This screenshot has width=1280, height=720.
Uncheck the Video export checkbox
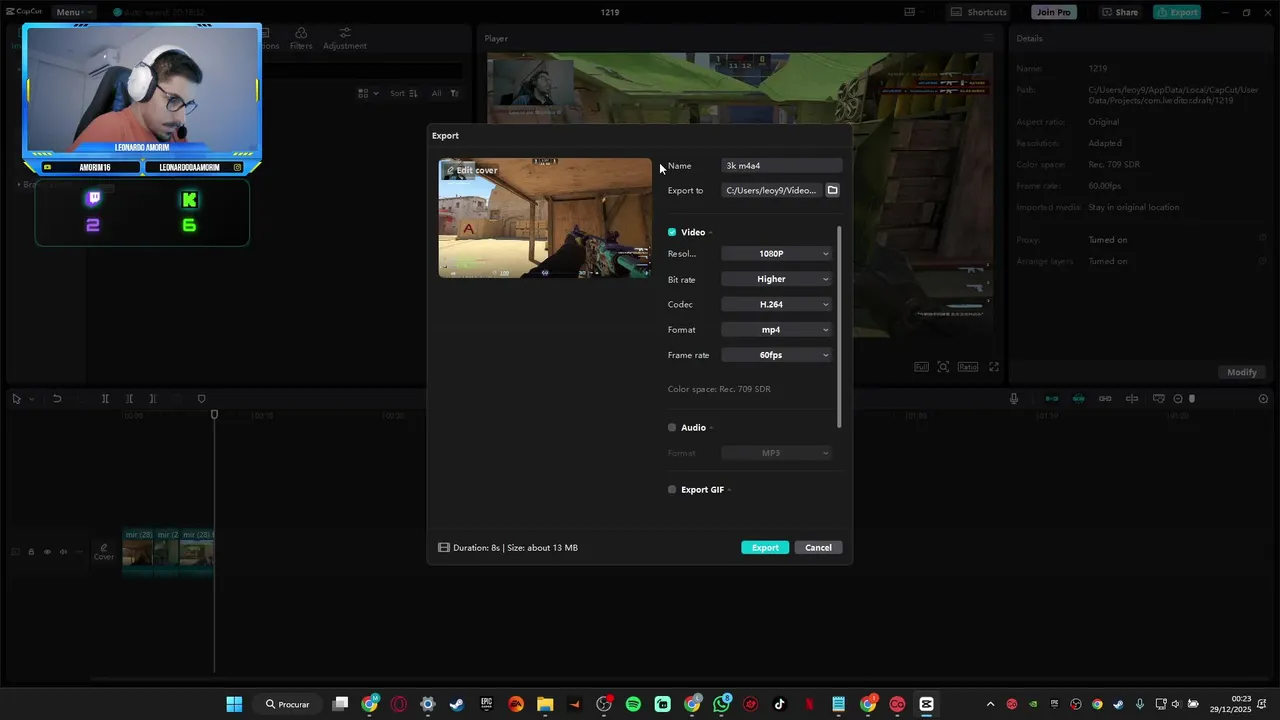(x=672, y=232)
